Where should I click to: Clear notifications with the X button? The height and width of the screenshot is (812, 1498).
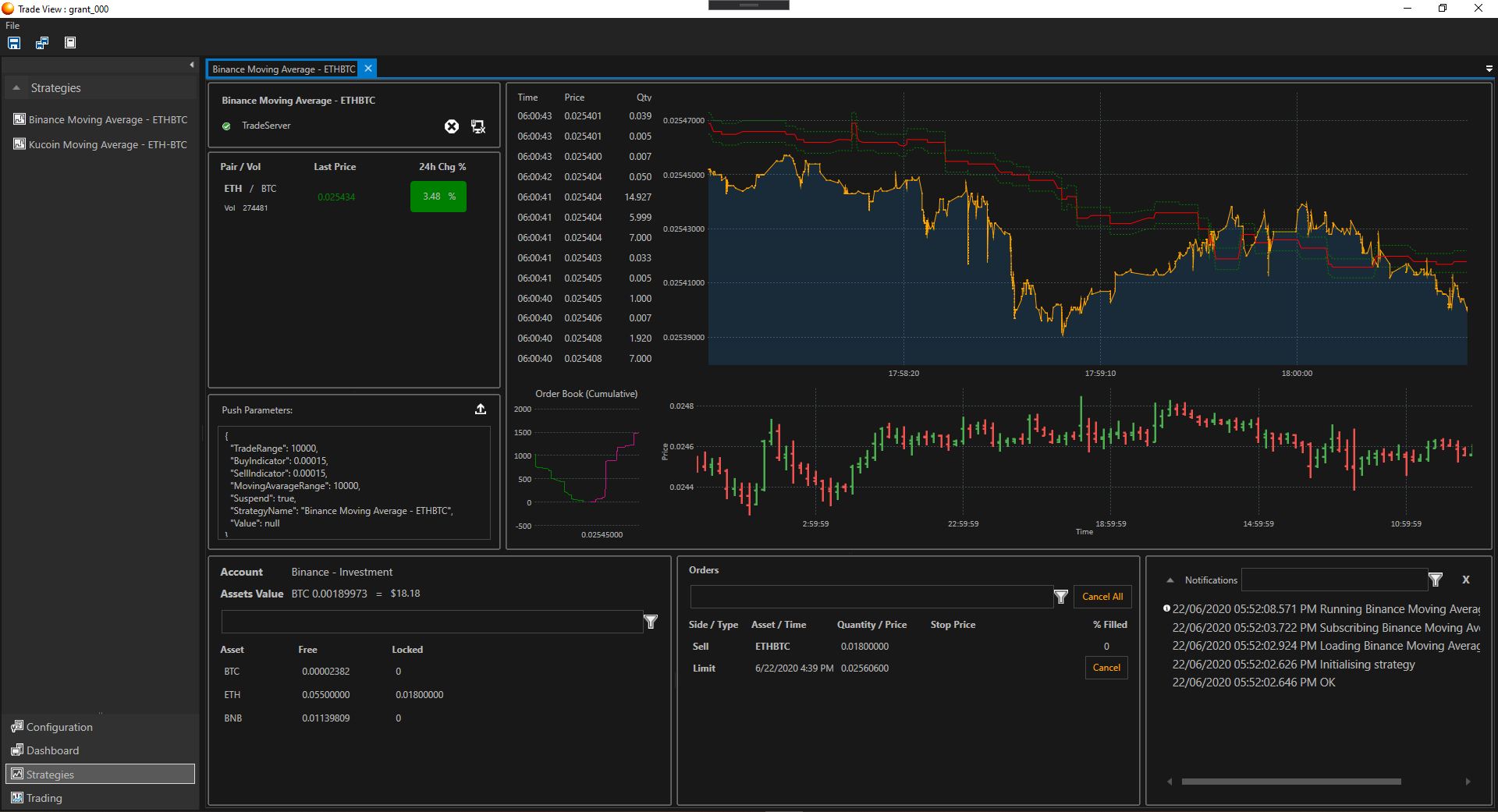1466,580
